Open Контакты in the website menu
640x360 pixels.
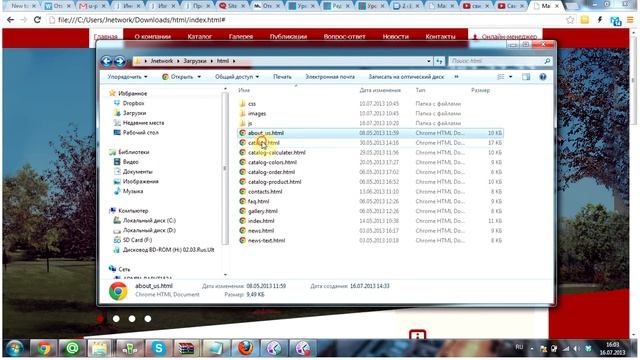pyautogui.click(x=440, y=36)
